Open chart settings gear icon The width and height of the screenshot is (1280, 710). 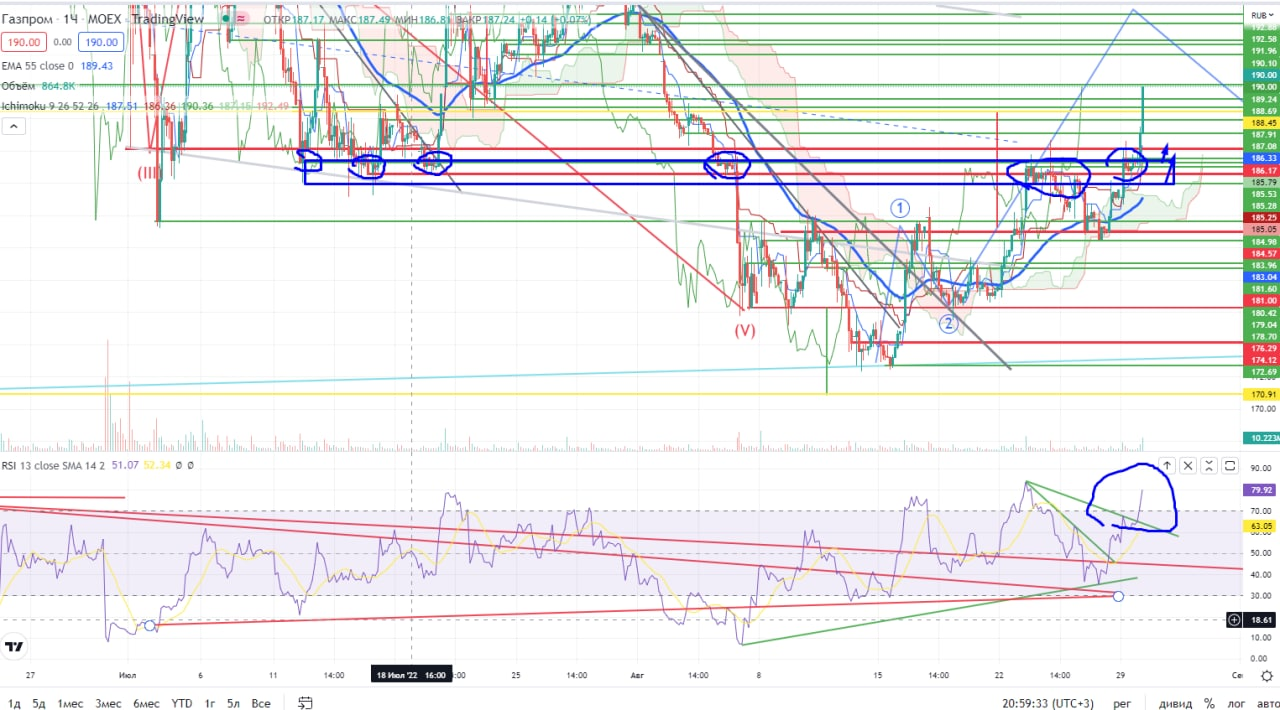(x=1266, y=704)
